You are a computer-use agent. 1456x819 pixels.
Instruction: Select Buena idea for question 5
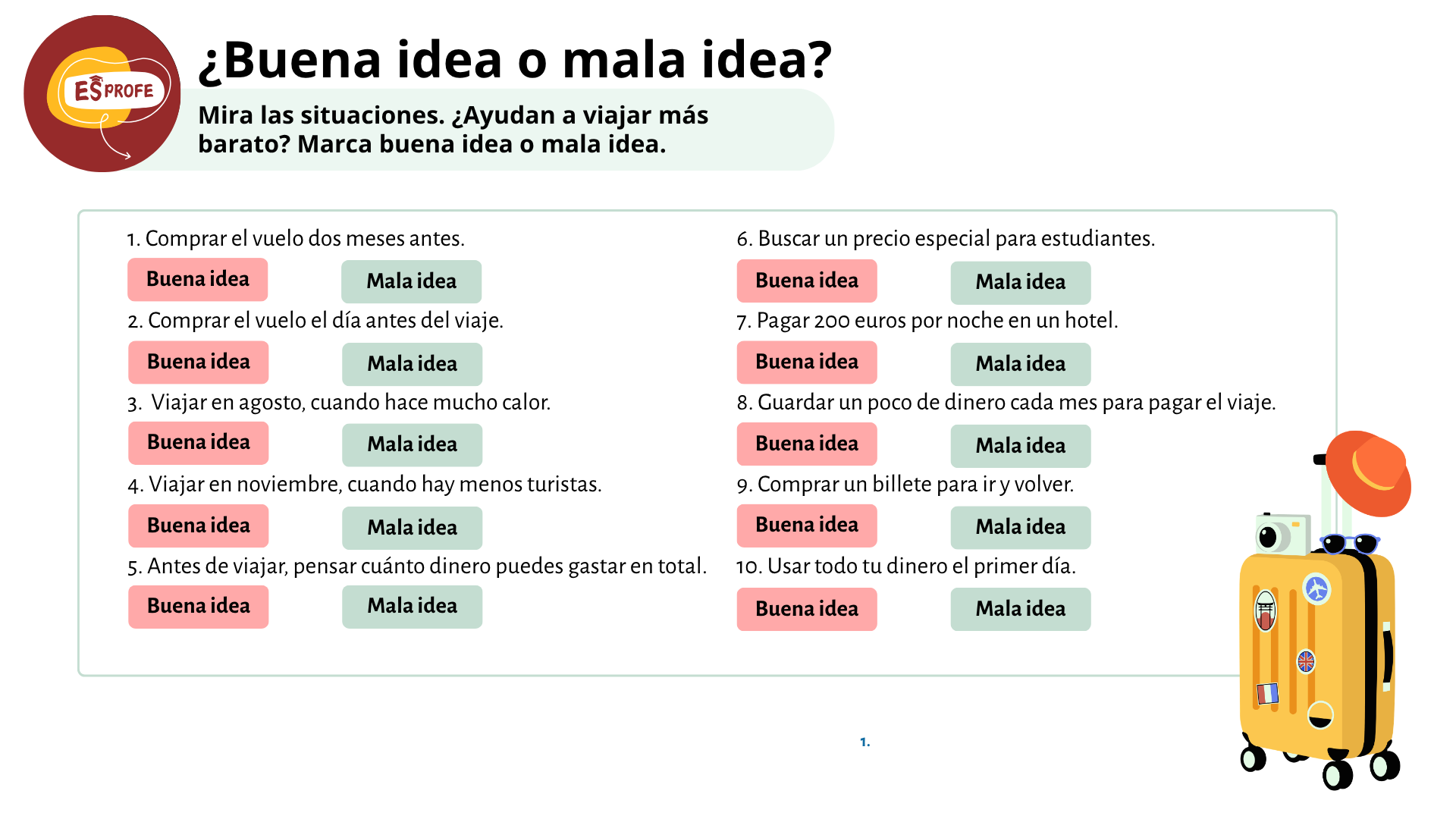click(198, 607)
